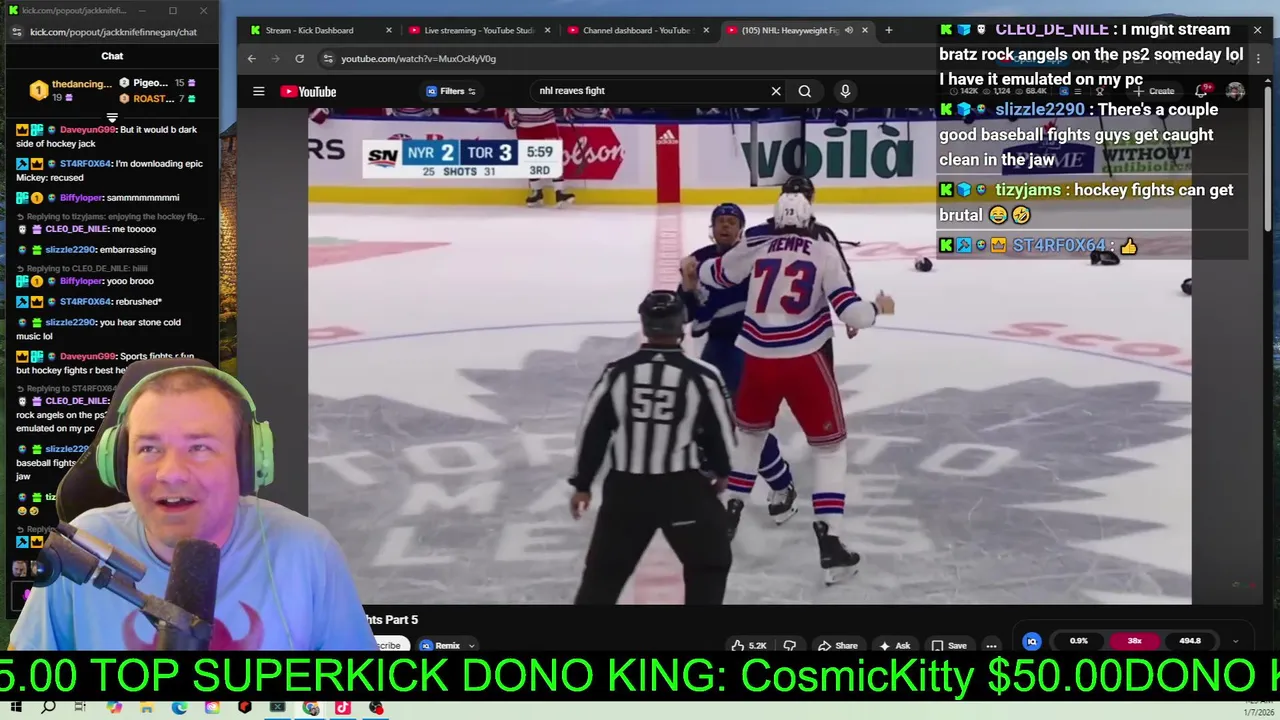The width and height of the screenshot is (1280, 720).
Task: Pause the hockey fight video player
Action: click(x=749, y=355)
